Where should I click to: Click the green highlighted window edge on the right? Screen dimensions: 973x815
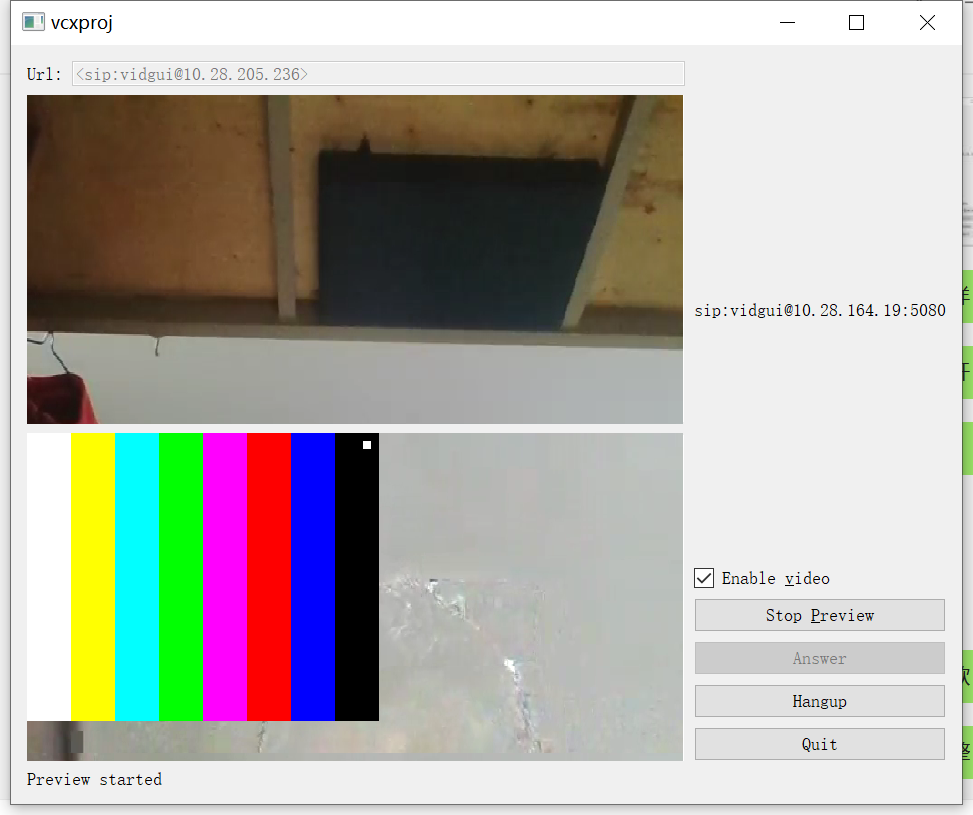point(968,370)
